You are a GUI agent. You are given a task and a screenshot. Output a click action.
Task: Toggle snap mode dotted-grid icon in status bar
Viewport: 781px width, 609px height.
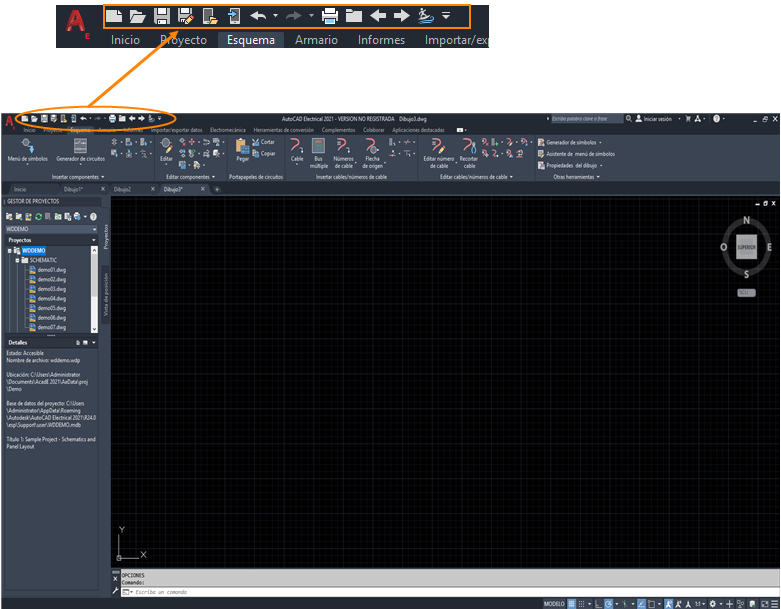click(581, 604)
